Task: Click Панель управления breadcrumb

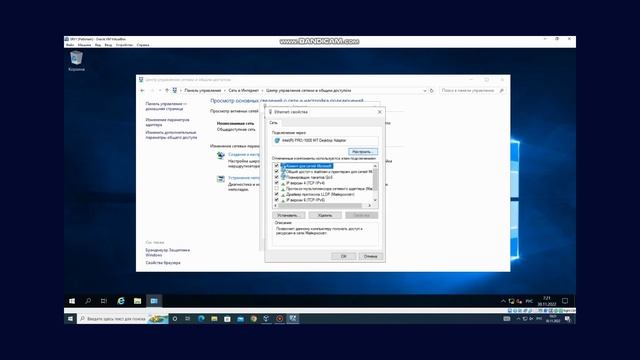Action: coord(202,91)
